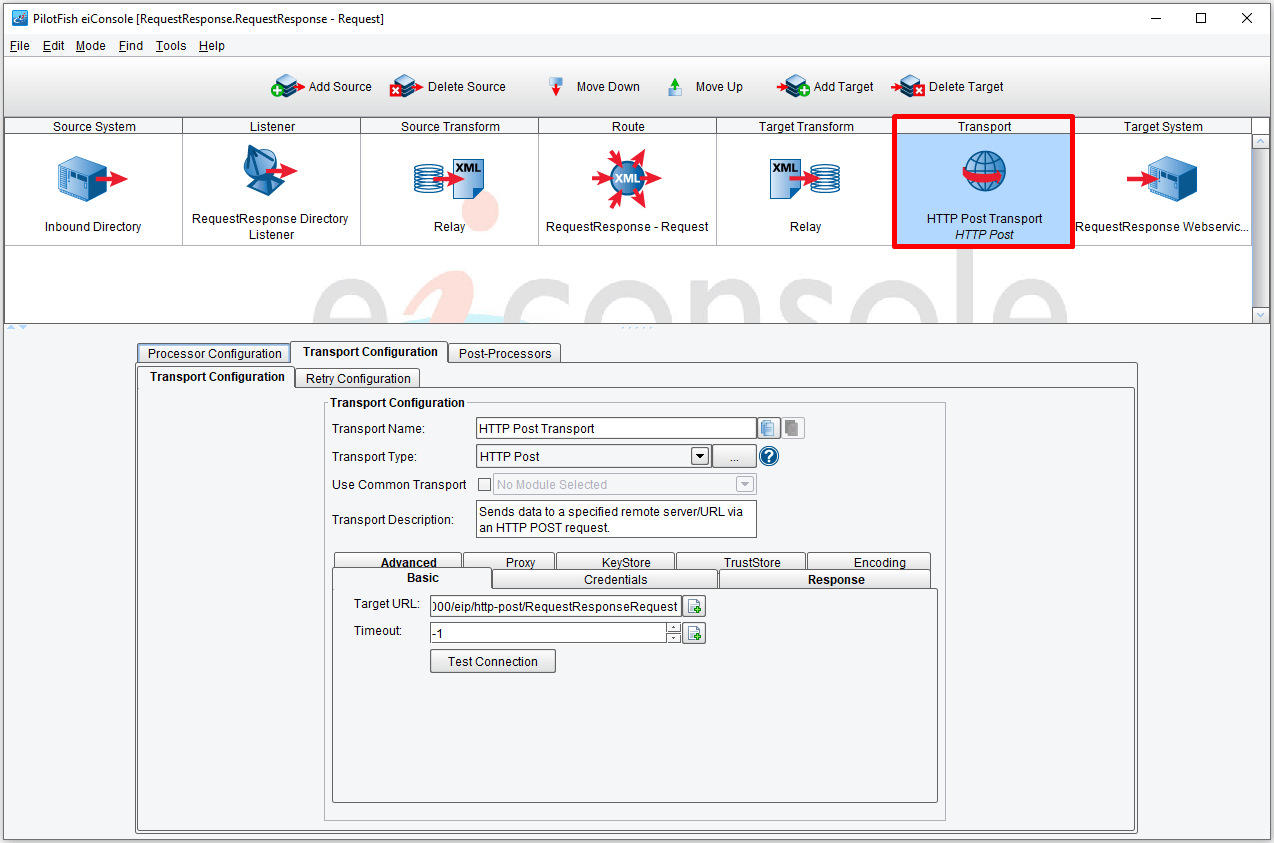Toggle the Use Common Transport checkbox
1274x843 pixels.
485,485
